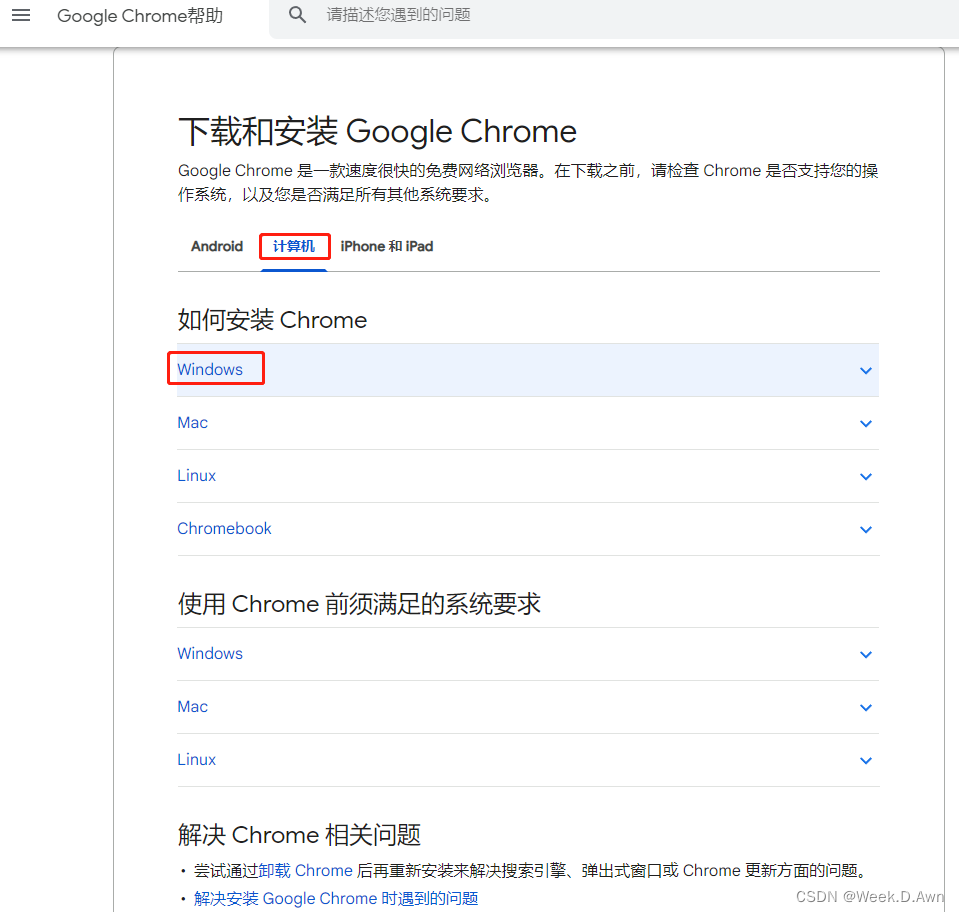Click chevron on Linux requirements row
The image size is (959, 912).
click(865, 761)
